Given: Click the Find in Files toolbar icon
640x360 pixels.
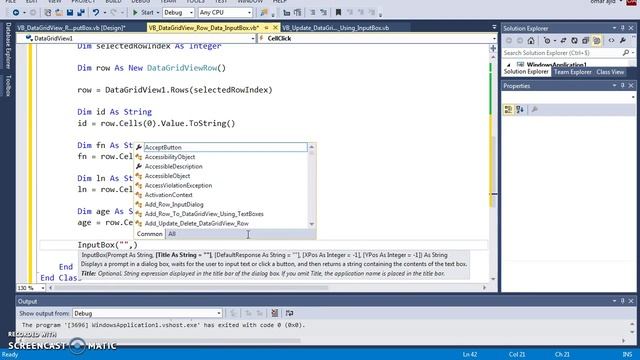Looking at the screenshot, I should click(x=264, y=13).
